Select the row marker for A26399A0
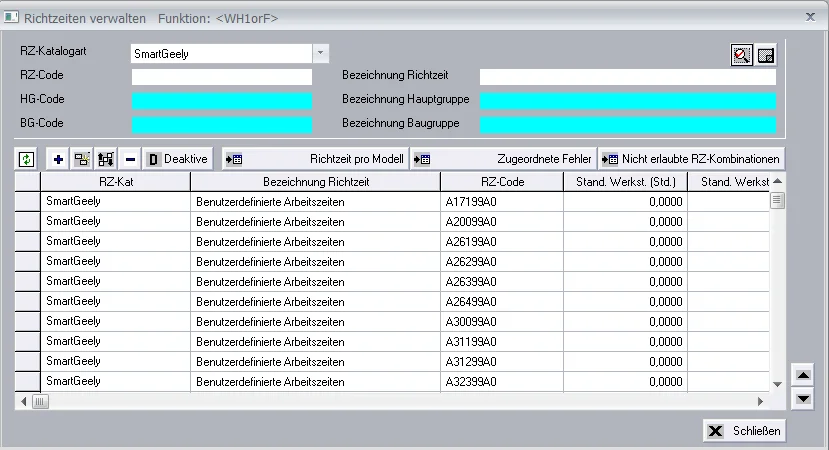Image resolution: width=829 pixels, height=450 pixels. (x=27, y=281)
